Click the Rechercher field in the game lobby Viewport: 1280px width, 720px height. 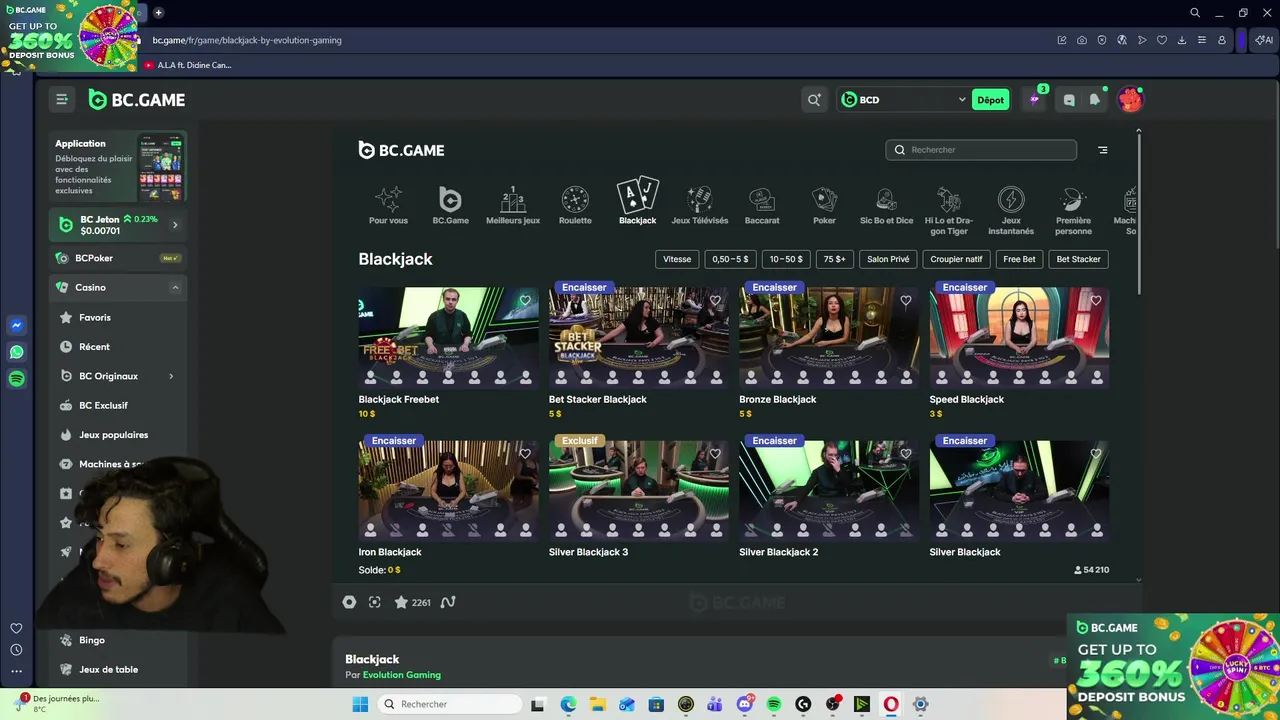tap(981, 150)
